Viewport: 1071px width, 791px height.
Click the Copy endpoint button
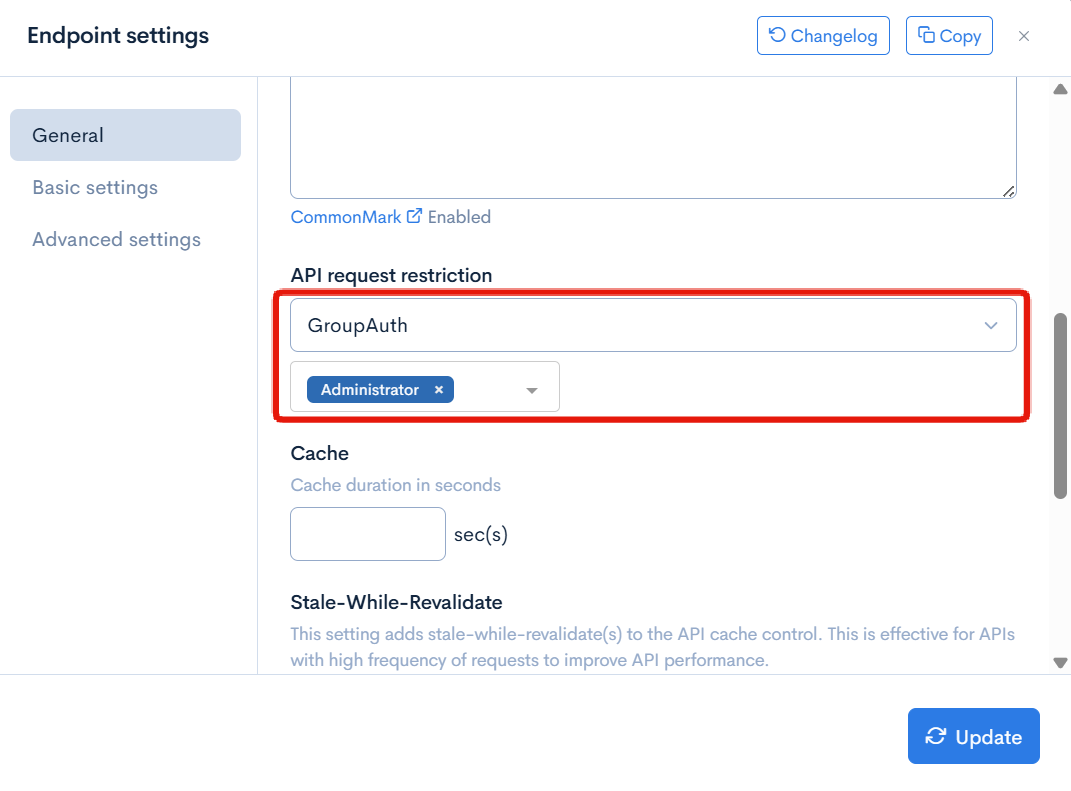949,36
